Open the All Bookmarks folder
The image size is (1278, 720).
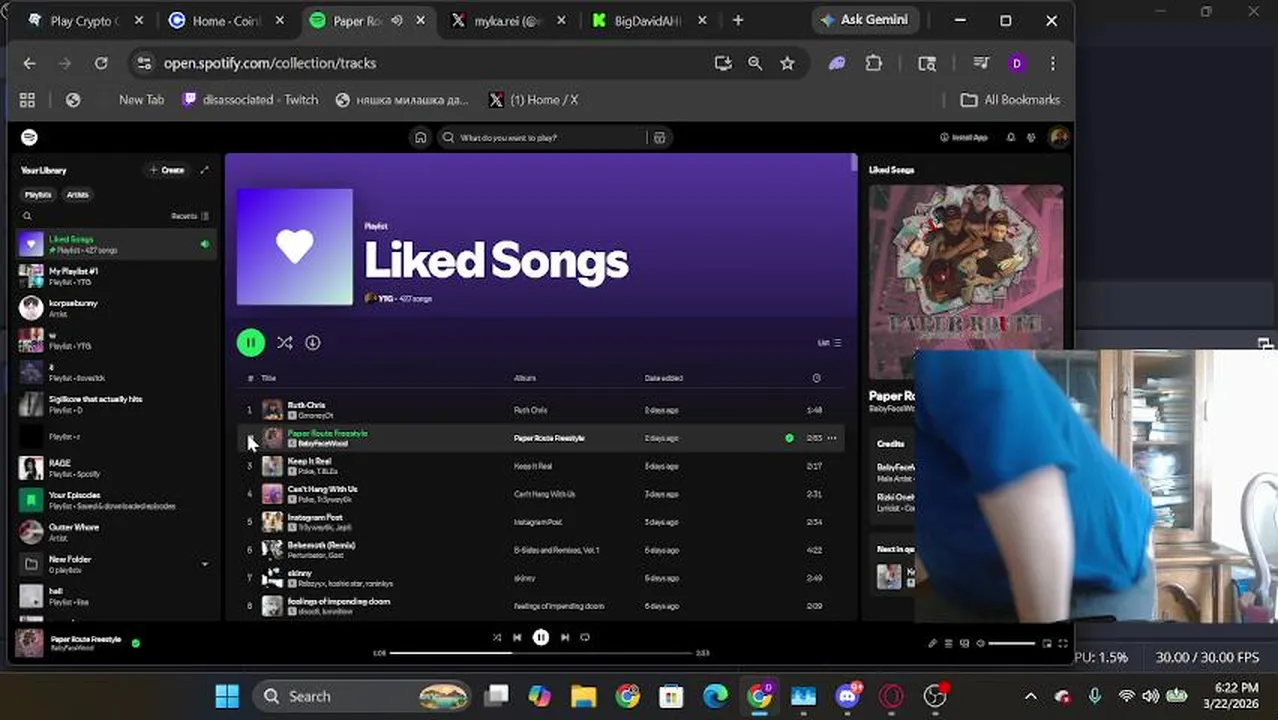point(1010,100)
